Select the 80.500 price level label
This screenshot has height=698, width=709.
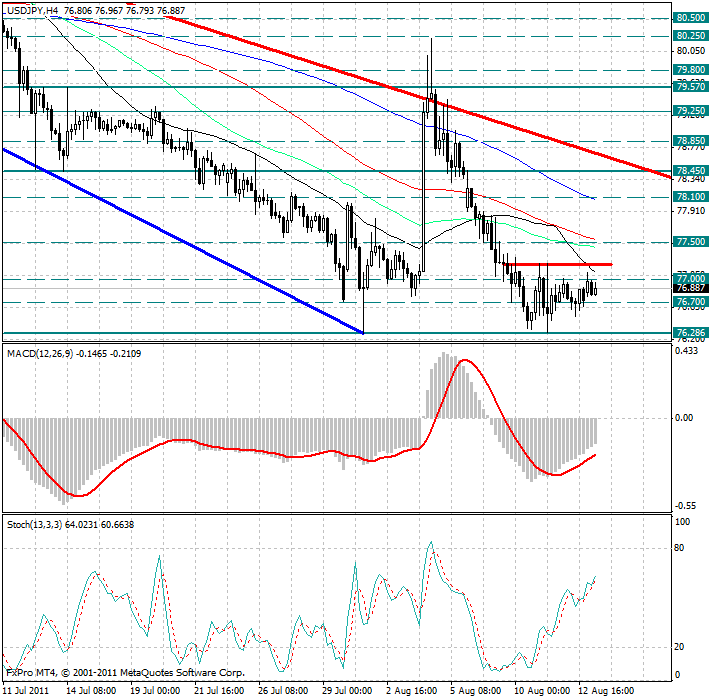coord(690,18)
